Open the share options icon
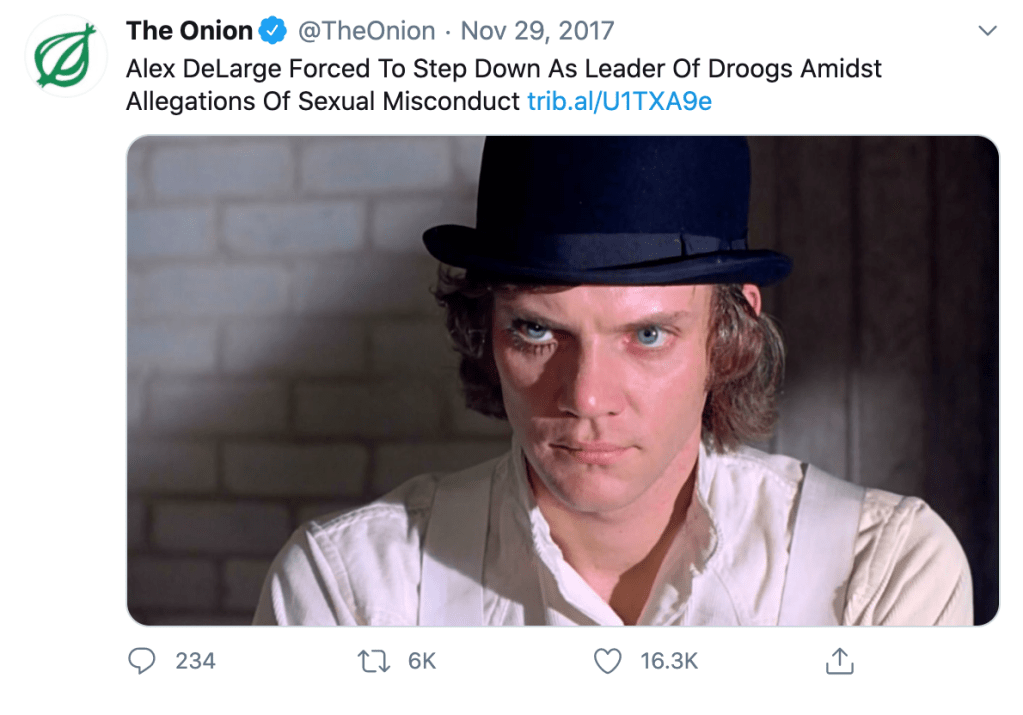1023x715 pixels. tap(840, 660)
